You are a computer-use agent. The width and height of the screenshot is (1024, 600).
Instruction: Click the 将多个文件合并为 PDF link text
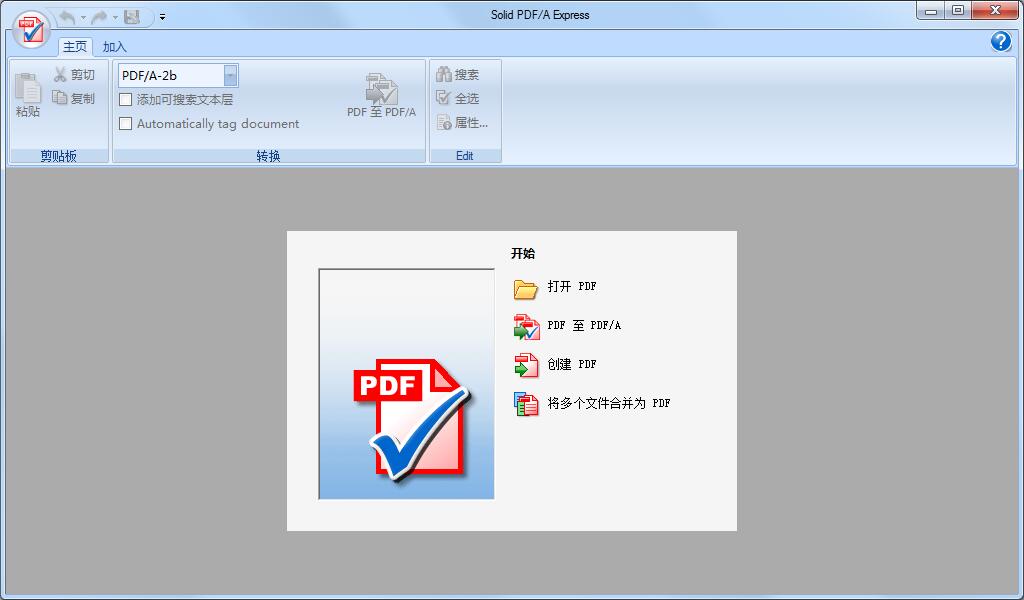click(x=609, y=403)
